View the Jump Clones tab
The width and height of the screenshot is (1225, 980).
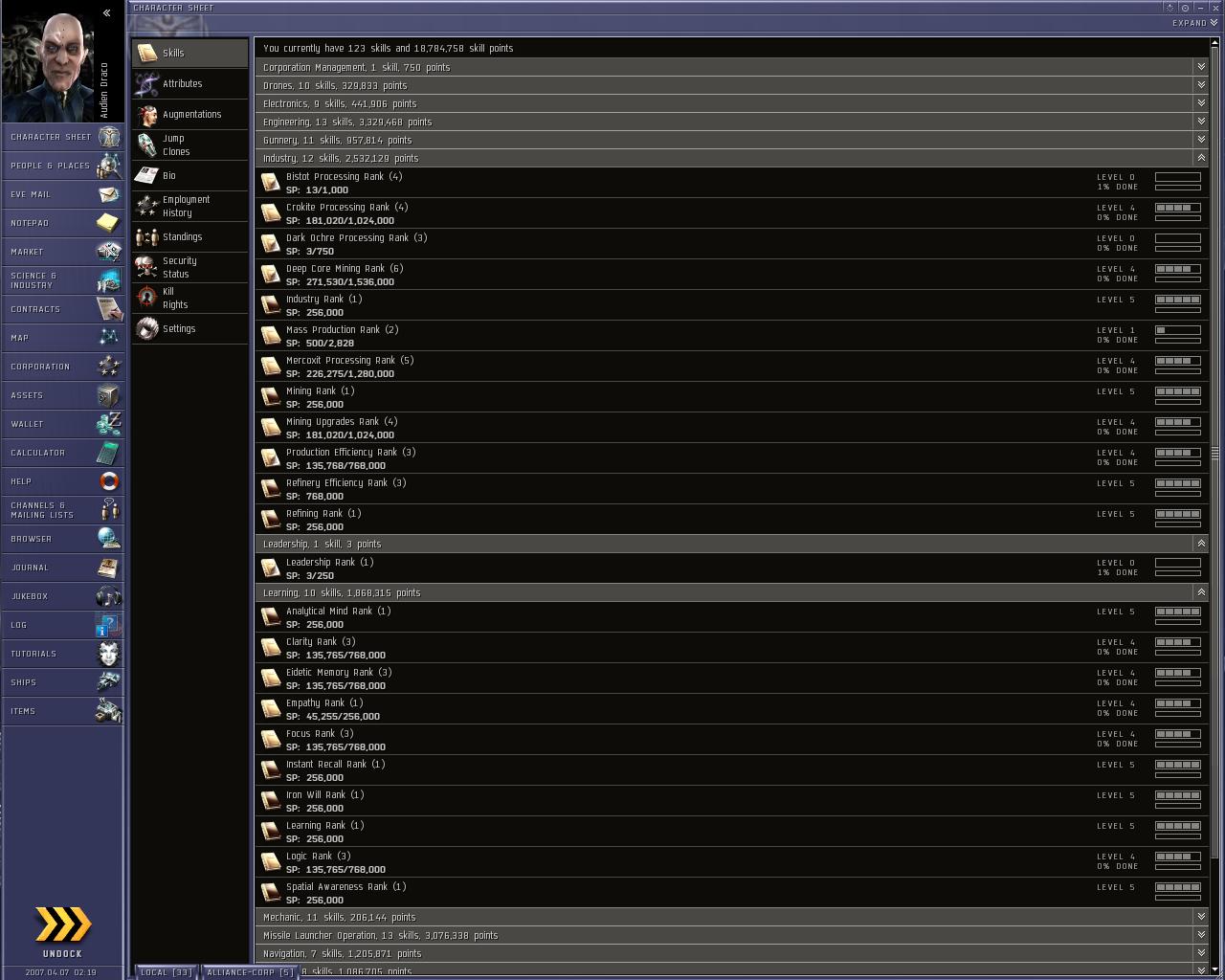pos(190,145)
